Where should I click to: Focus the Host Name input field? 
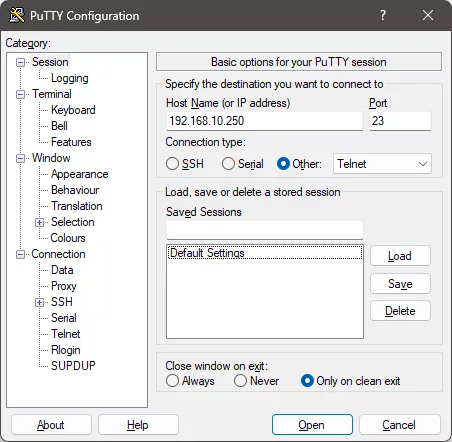[265, 121]
